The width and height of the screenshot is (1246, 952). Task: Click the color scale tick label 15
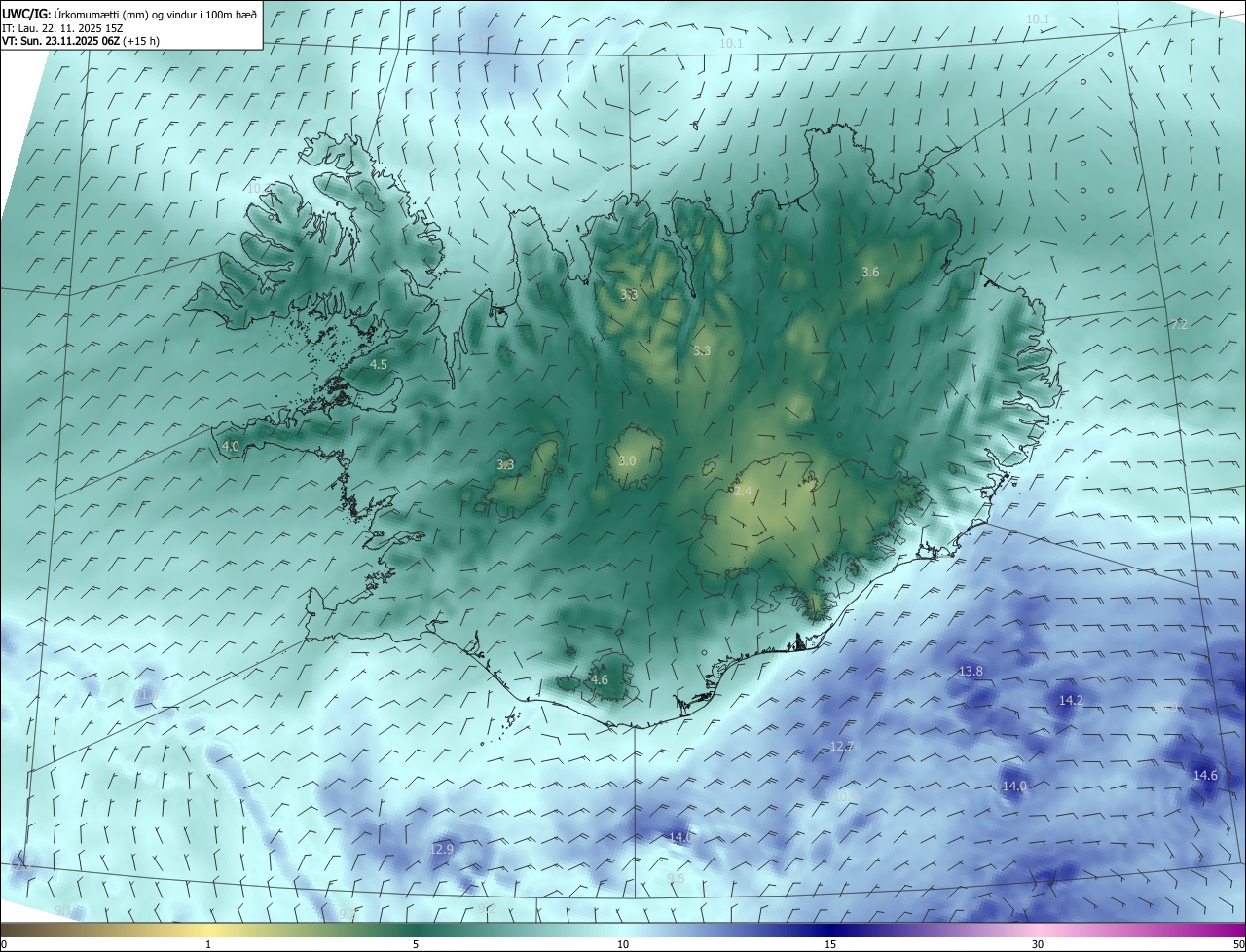coord(830,944)
